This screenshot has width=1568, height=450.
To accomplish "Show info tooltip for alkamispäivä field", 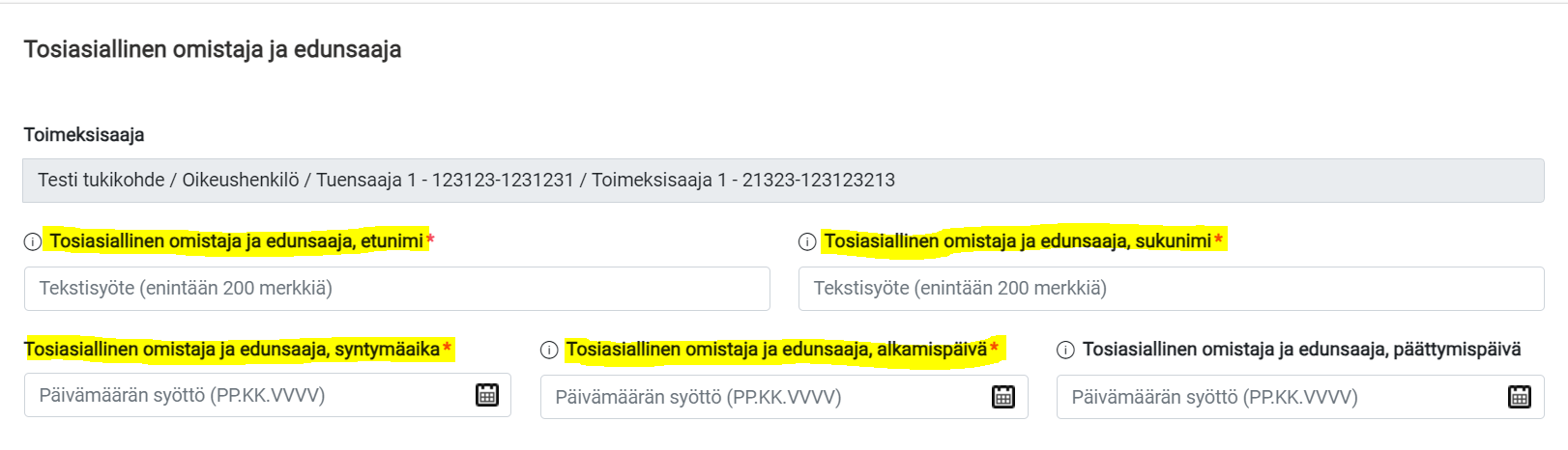I will pyautogui.click(x=549, y=351).
